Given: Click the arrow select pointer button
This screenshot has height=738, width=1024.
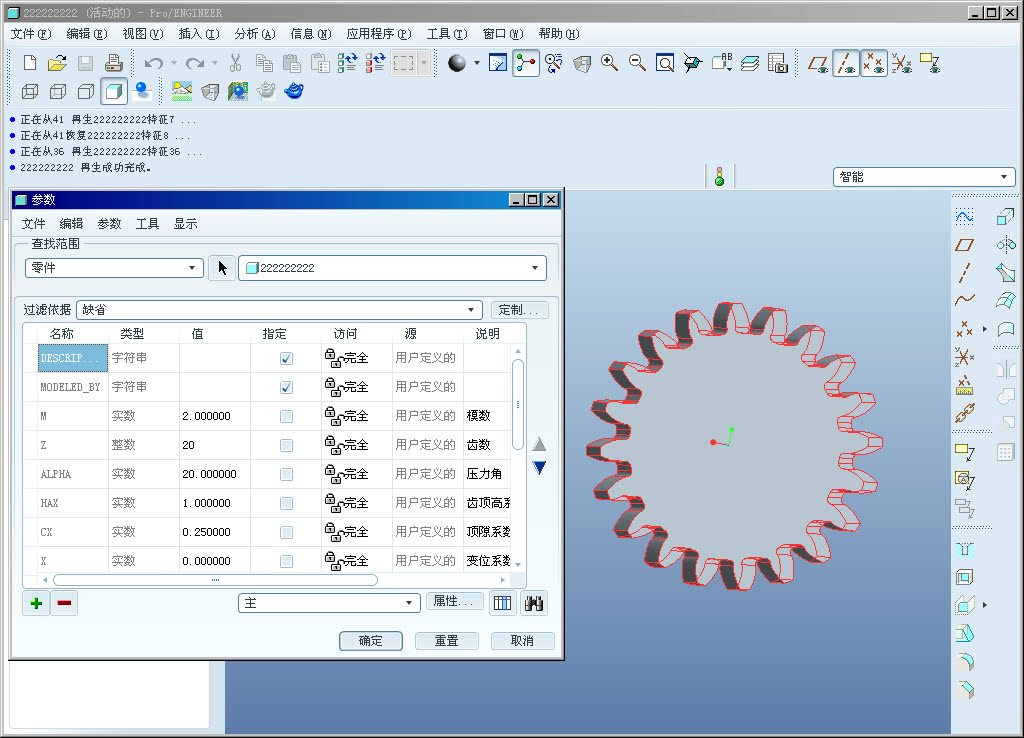Looking at the screenshot, I should [x=222, y=268].
